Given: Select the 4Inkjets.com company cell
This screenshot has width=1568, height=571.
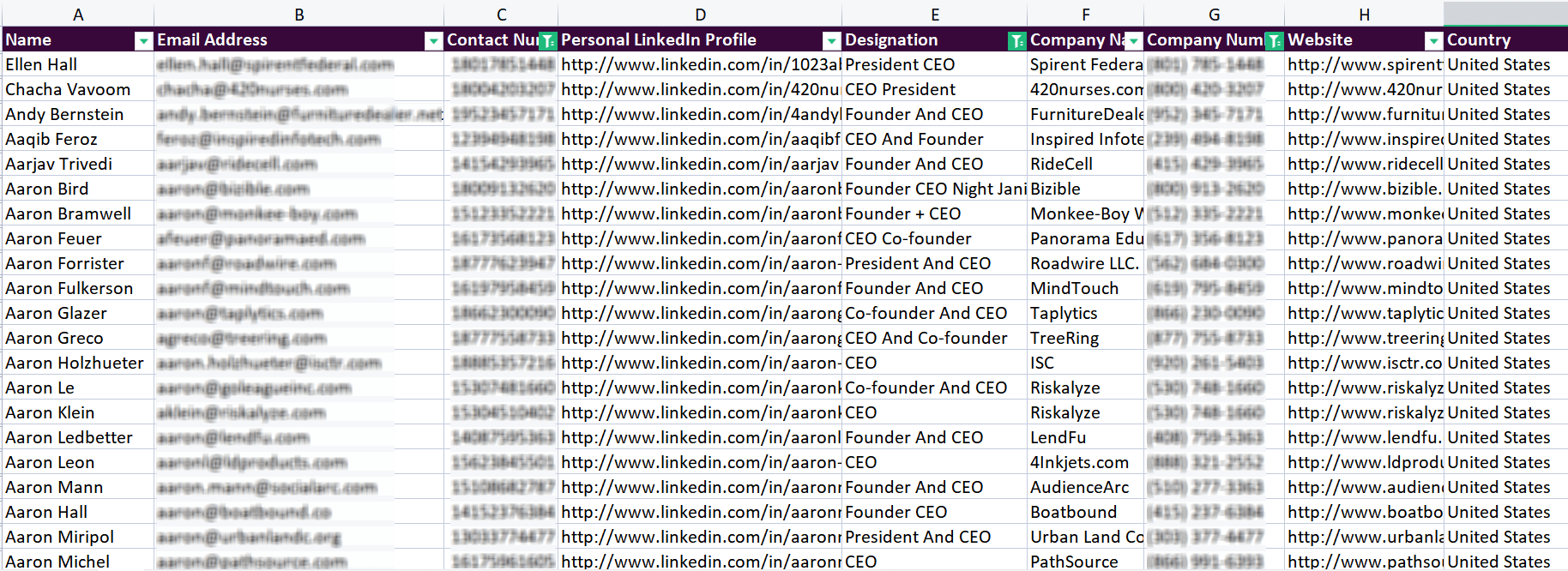Looking at the screenshot, I should point(1086,462).
